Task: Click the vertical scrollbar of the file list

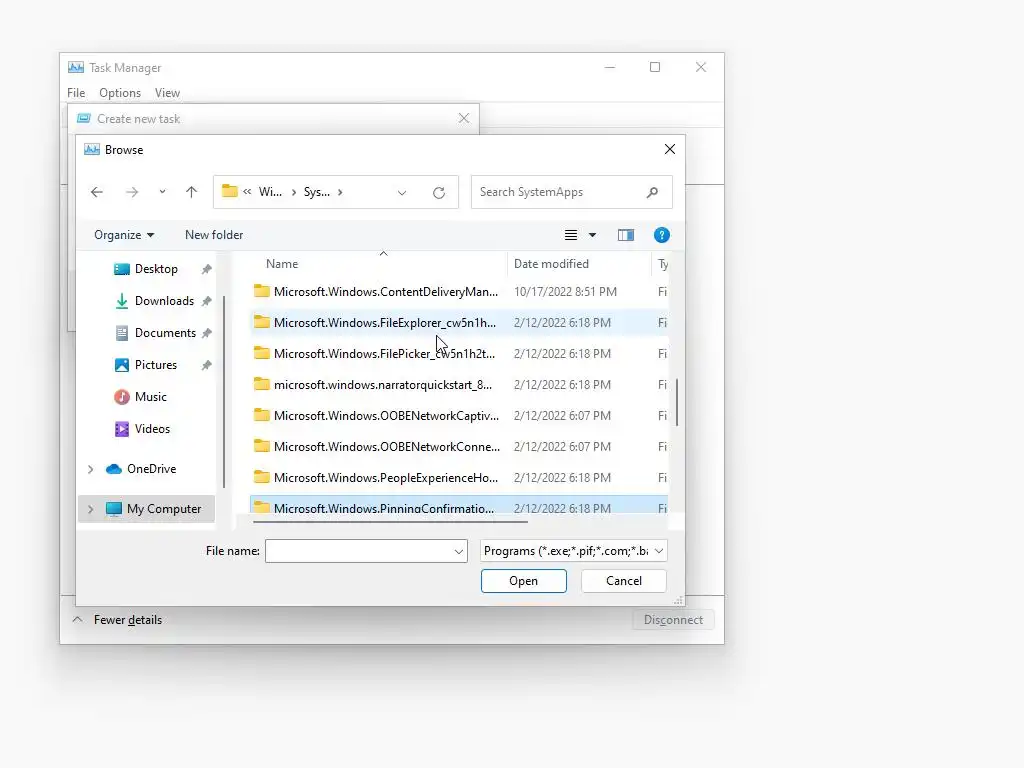Action: 677,402
